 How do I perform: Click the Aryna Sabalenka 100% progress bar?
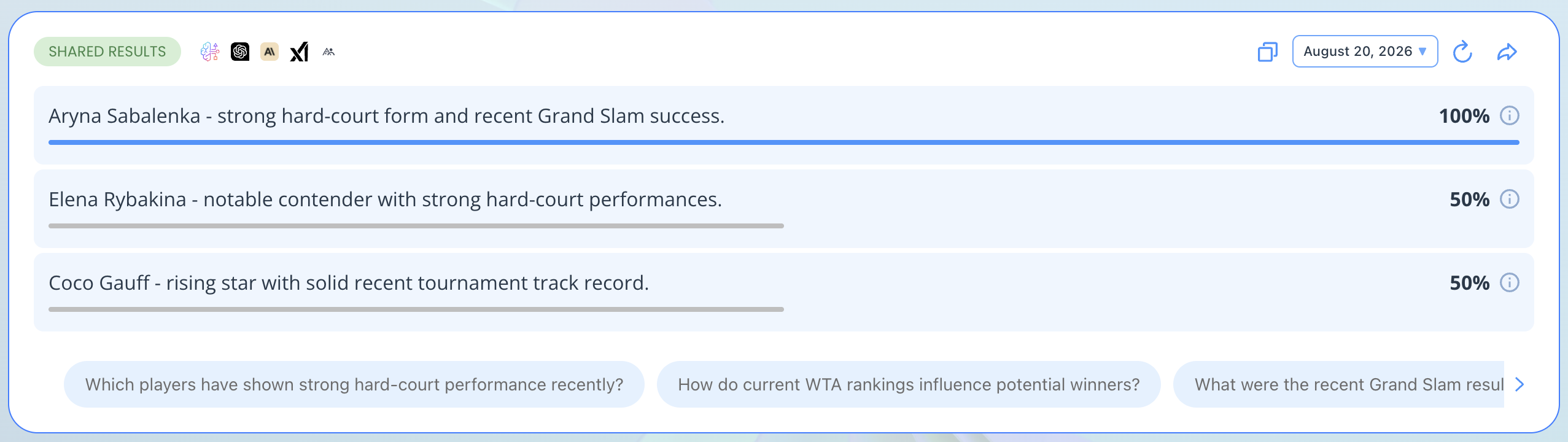(784, 142)
